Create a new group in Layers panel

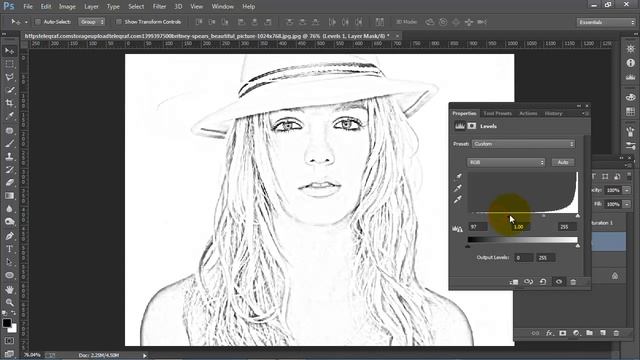point(589,333)
